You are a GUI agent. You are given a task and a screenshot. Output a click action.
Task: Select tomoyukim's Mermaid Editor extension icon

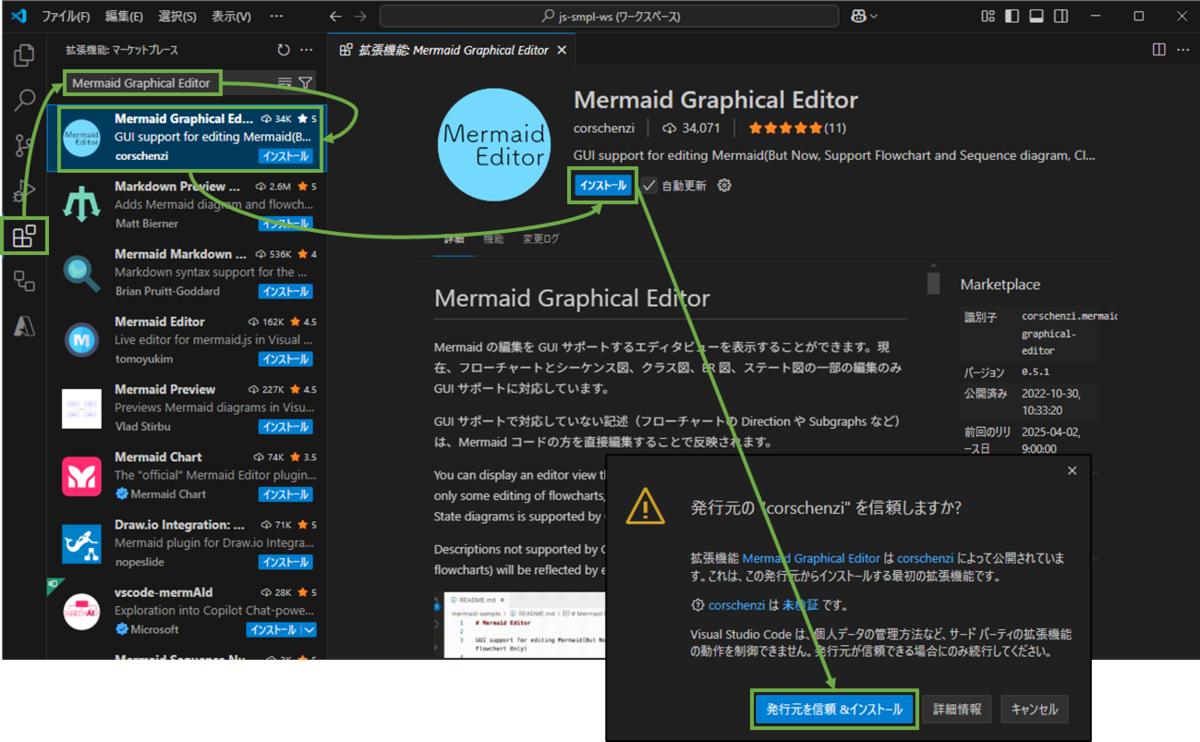pos(81,339)
